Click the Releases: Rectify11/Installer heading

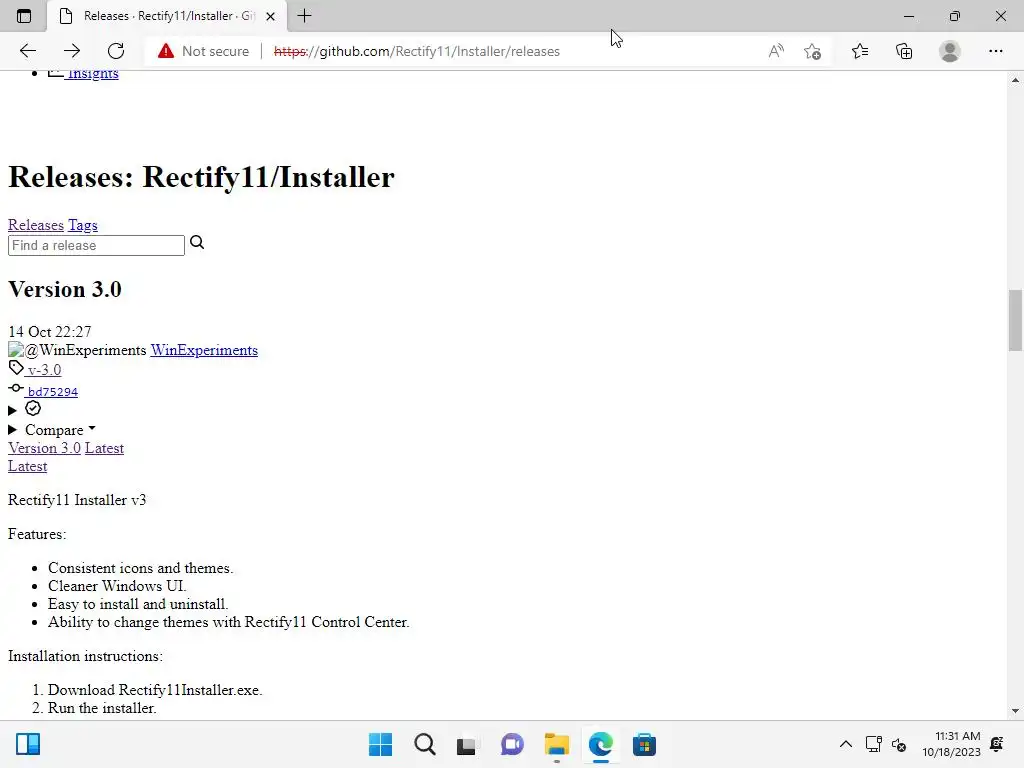[x=201, y=177]
